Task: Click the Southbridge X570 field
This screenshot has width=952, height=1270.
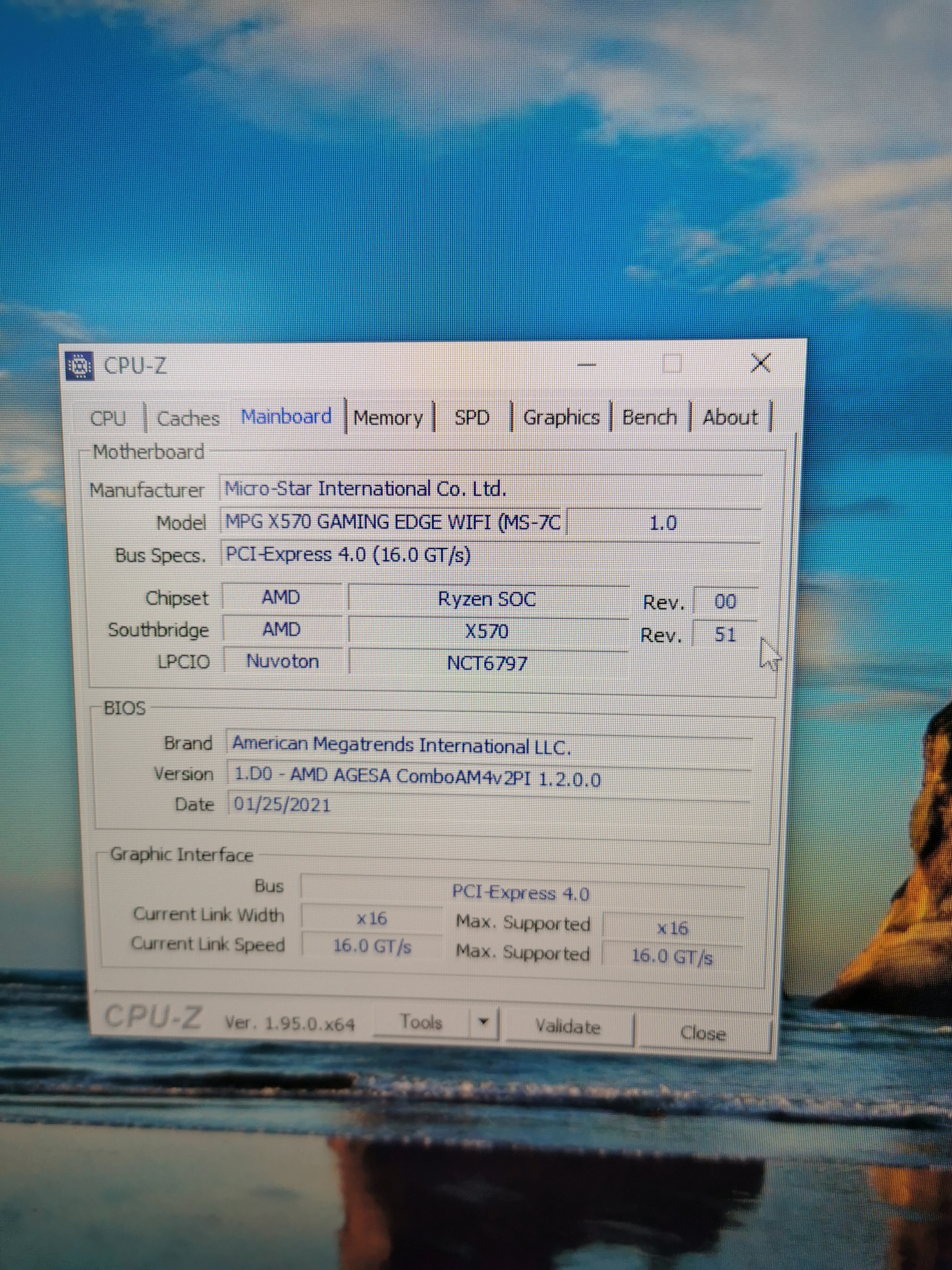Action: (x=487, y=632)
